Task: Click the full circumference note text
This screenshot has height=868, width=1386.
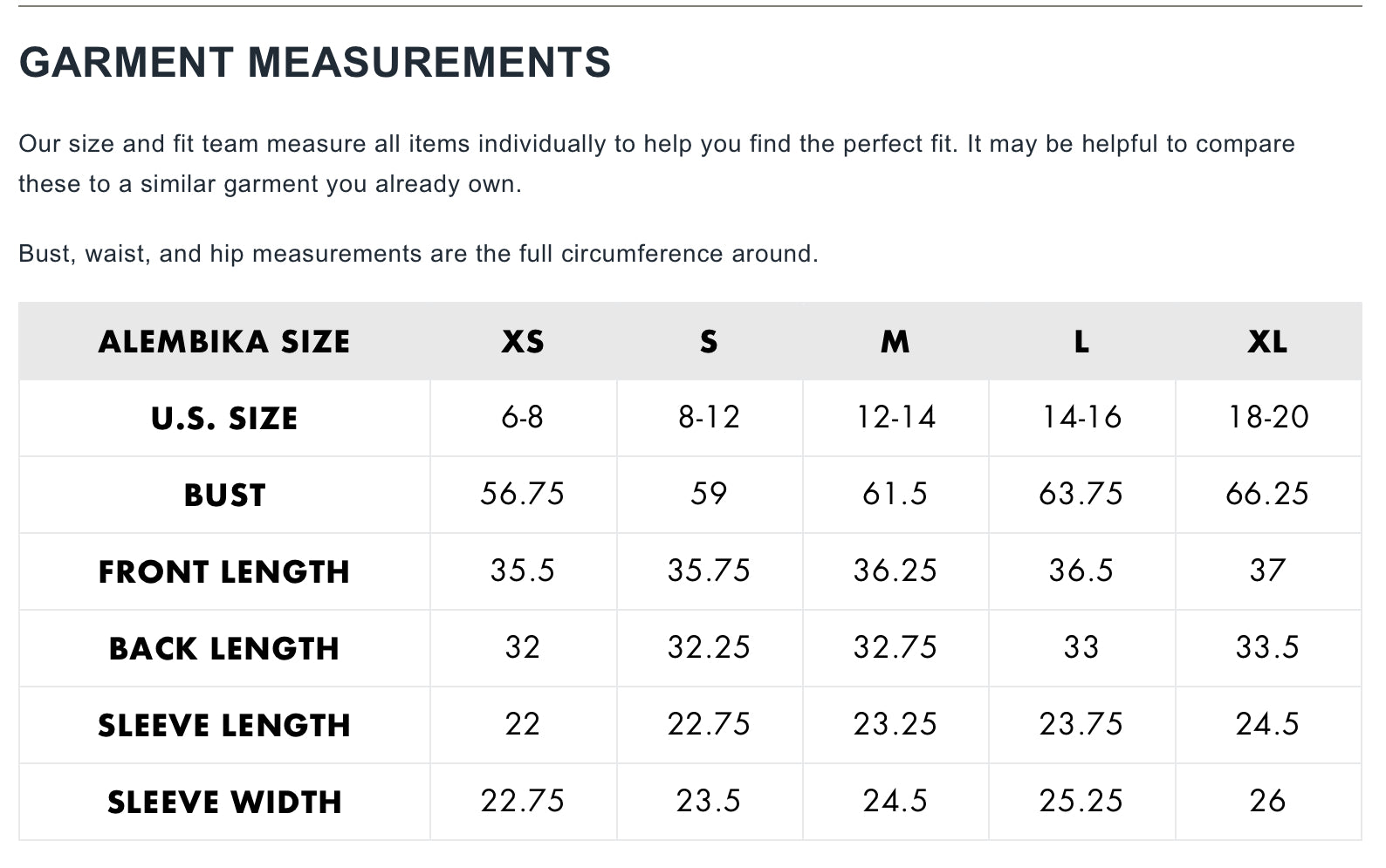Action: click(x=418, y=254)
